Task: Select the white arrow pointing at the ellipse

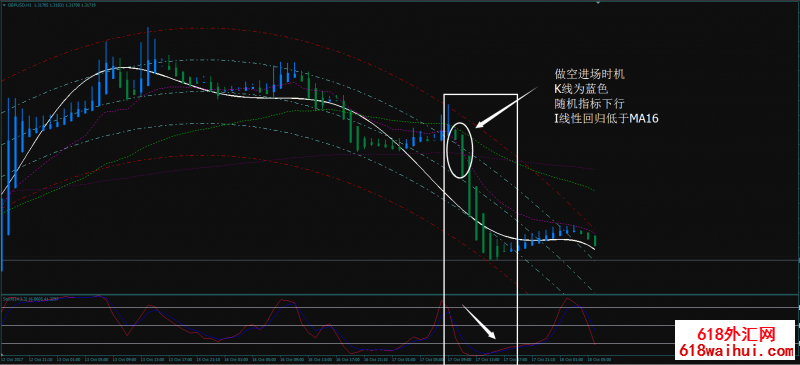Action: (x=506, y=107)
